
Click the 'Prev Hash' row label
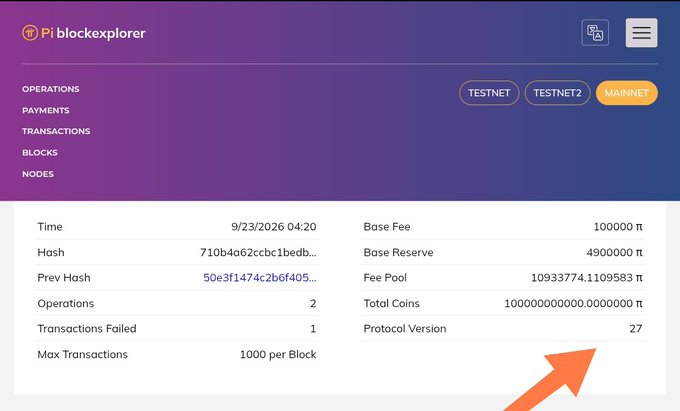[x=64, y=277]
